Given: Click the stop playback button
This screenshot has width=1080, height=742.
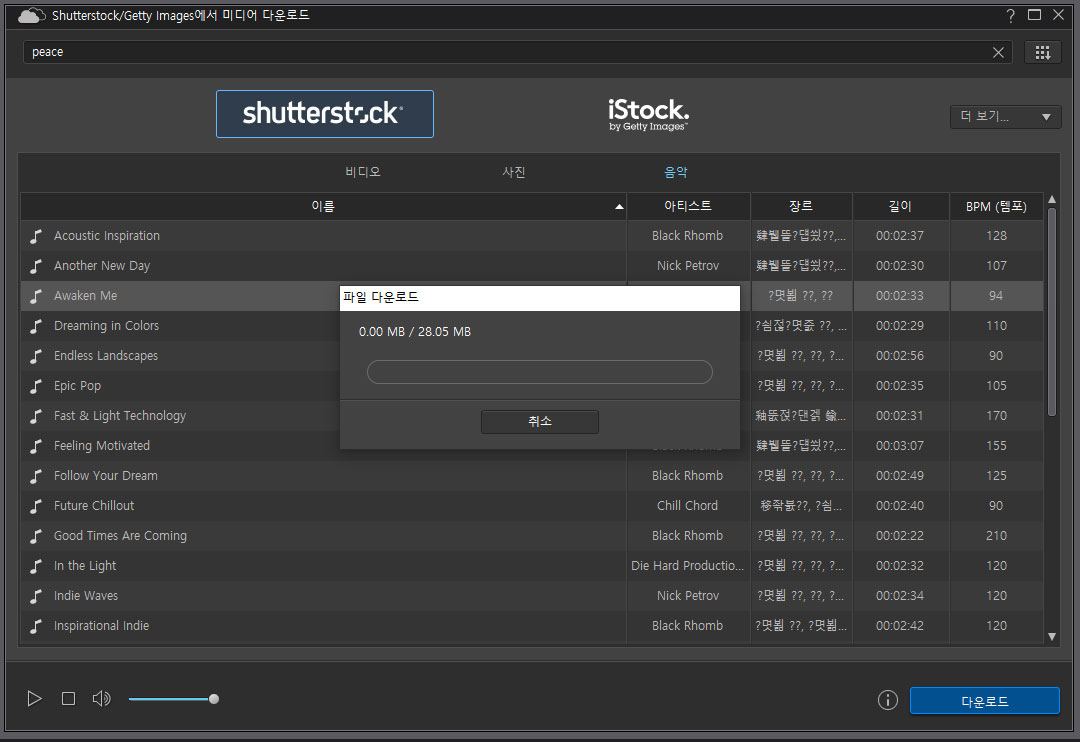Looking at the screenshot, I should pos(68,699).
